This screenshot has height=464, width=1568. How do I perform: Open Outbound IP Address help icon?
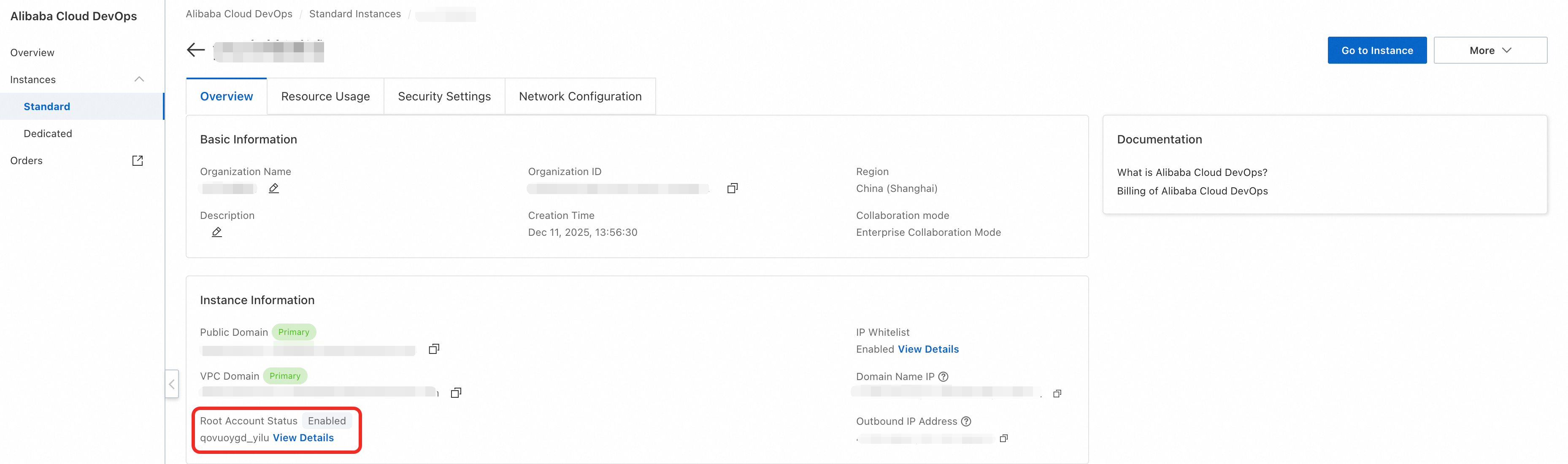[x=966, y=421]
